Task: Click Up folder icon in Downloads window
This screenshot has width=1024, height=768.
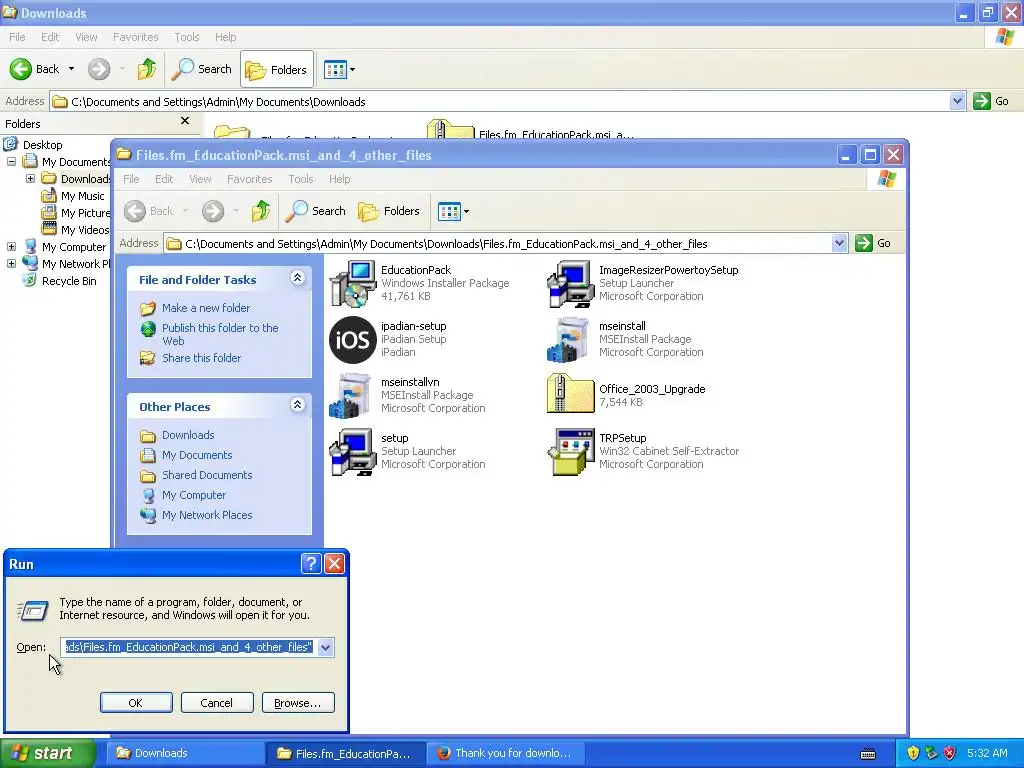Action: pos(147,69)
